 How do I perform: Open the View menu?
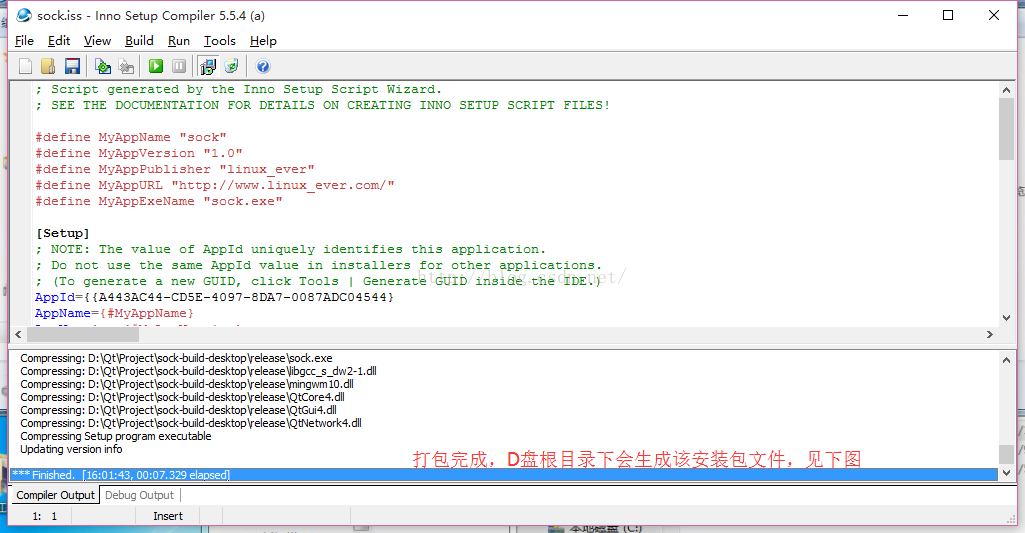(97, 41)
